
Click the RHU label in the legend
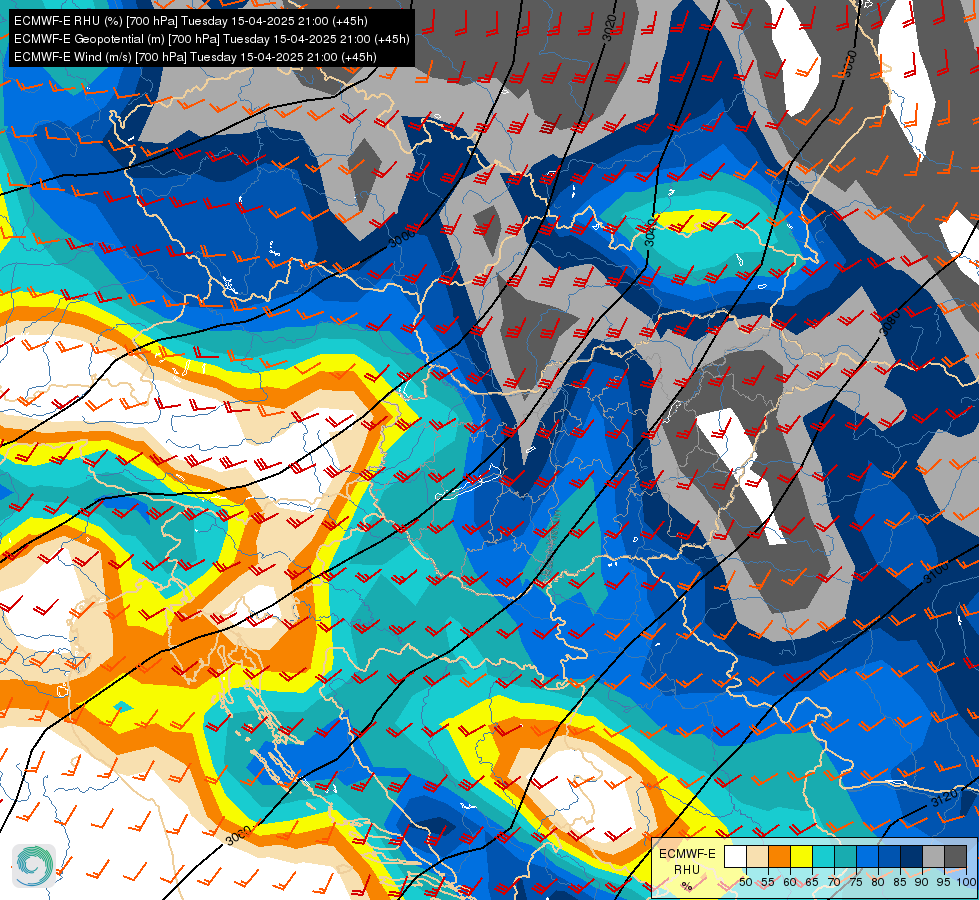[687, 869]
